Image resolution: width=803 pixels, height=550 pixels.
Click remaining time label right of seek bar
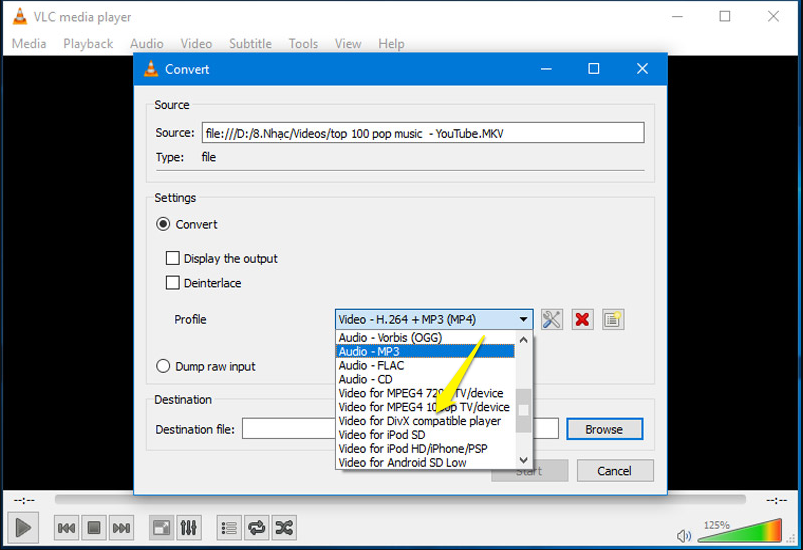click(776, 500)
